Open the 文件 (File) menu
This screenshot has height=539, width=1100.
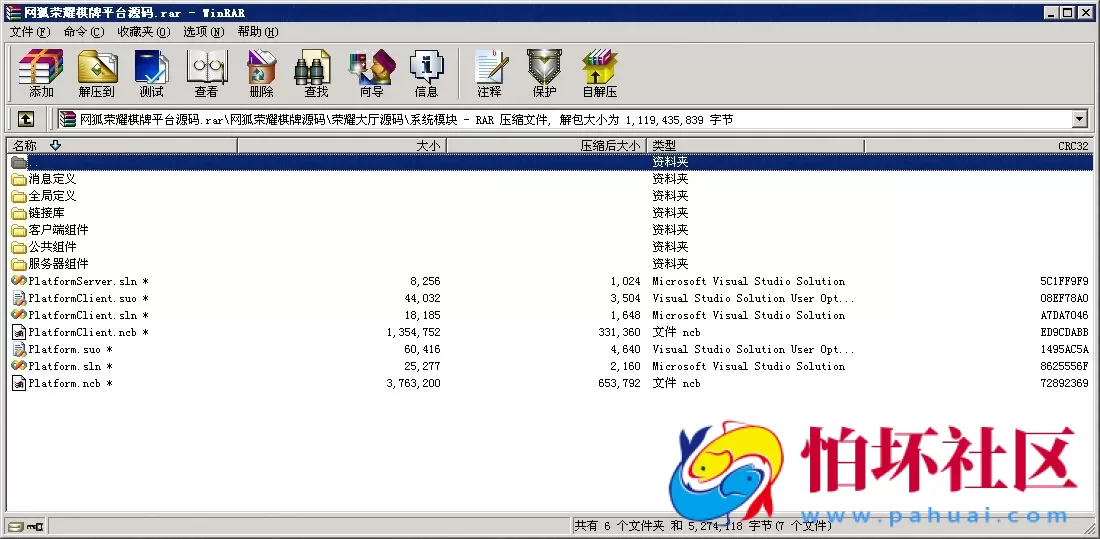click(29, 32)
